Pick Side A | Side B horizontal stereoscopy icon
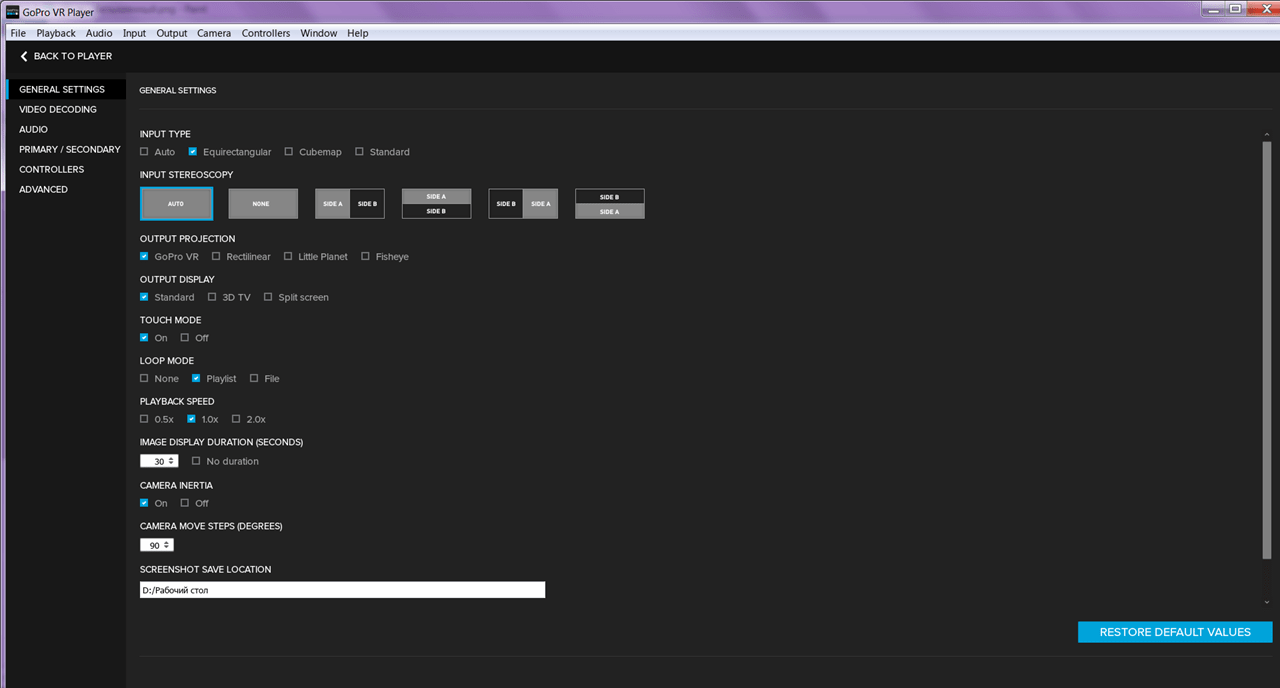 point(350,204)
